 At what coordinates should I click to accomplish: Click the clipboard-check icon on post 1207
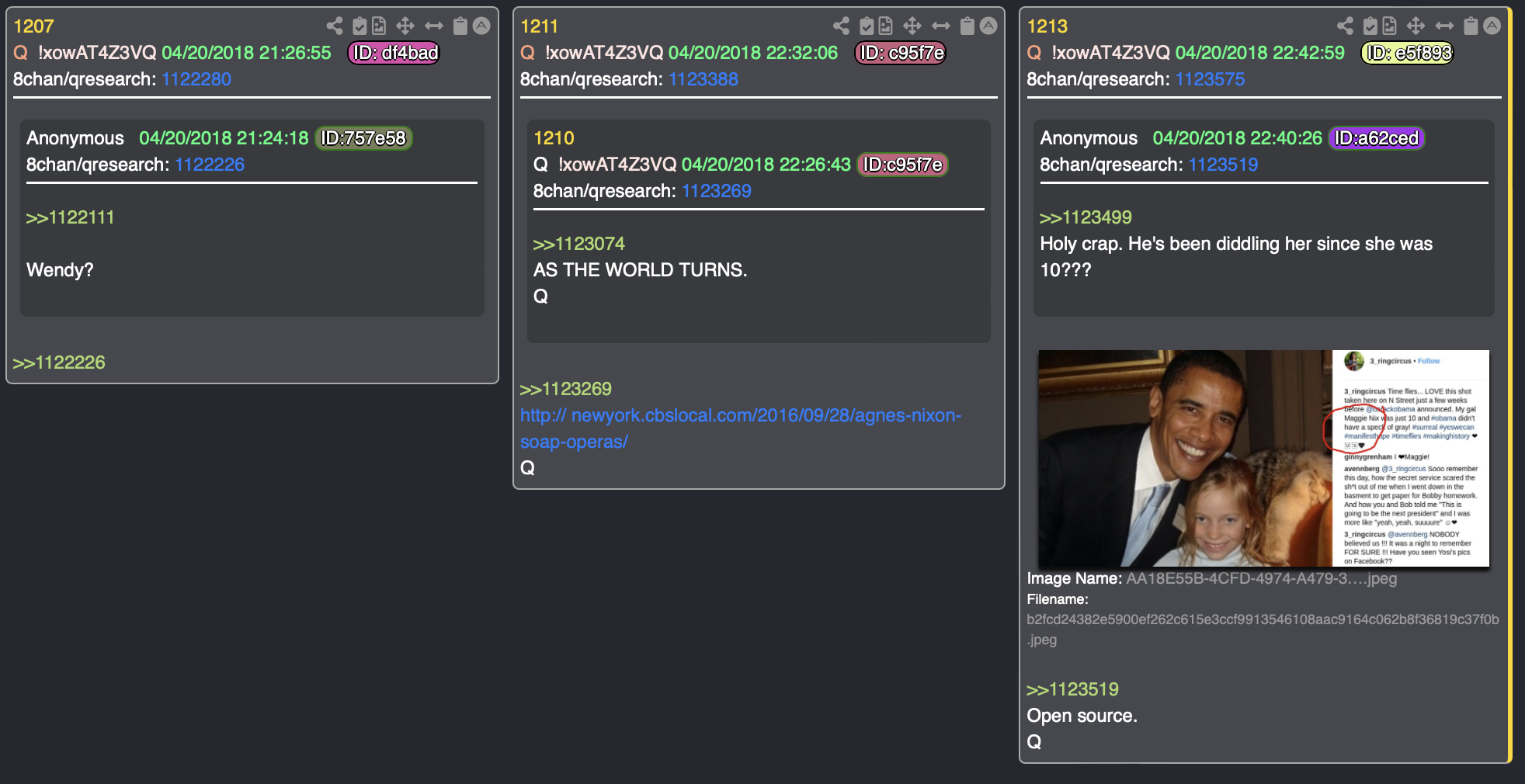pyautogui.click(x=360, y=26)
